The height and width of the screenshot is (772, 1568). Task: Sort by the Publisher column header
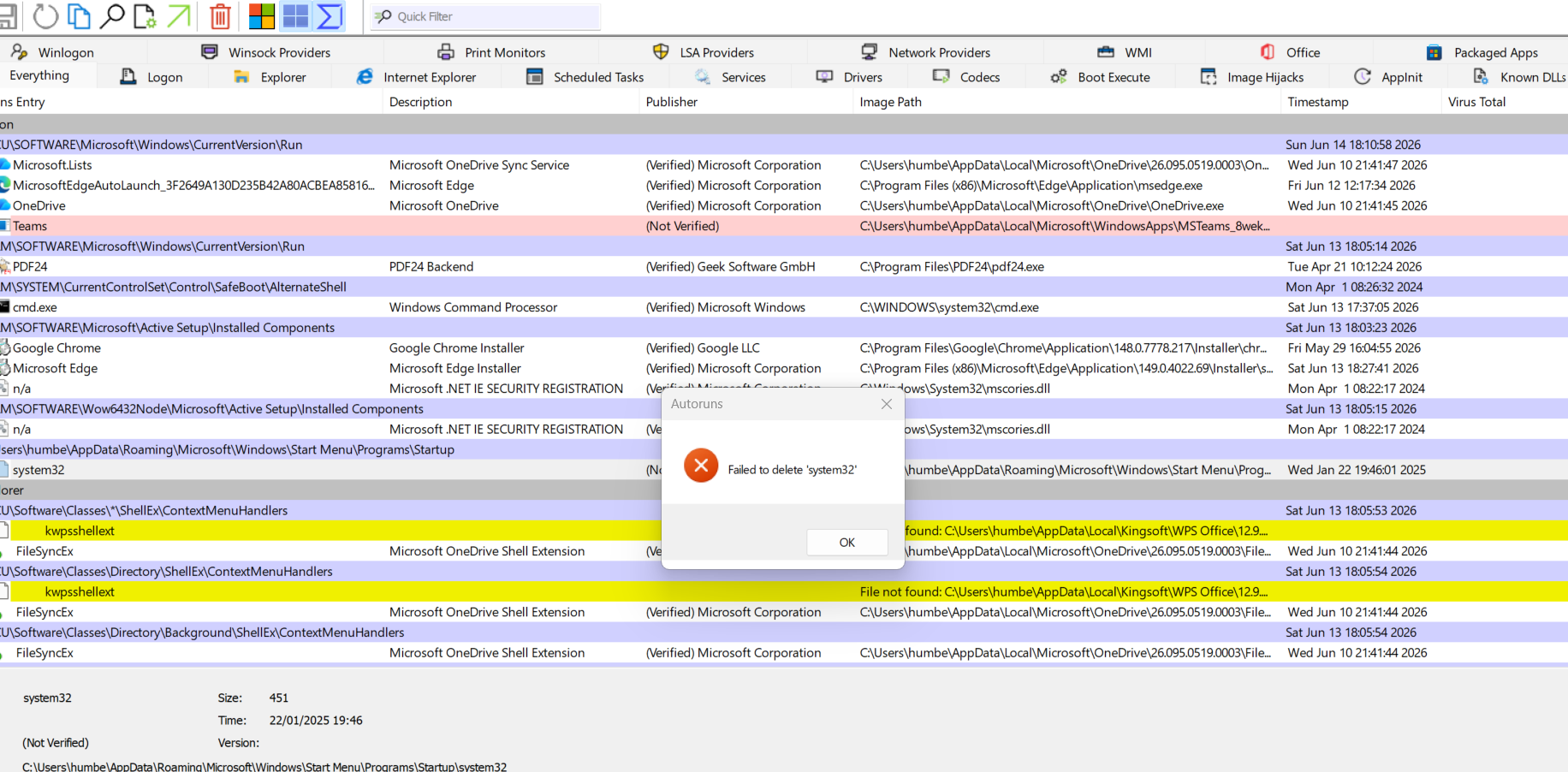pyautogui.click(x=745, y=102)
